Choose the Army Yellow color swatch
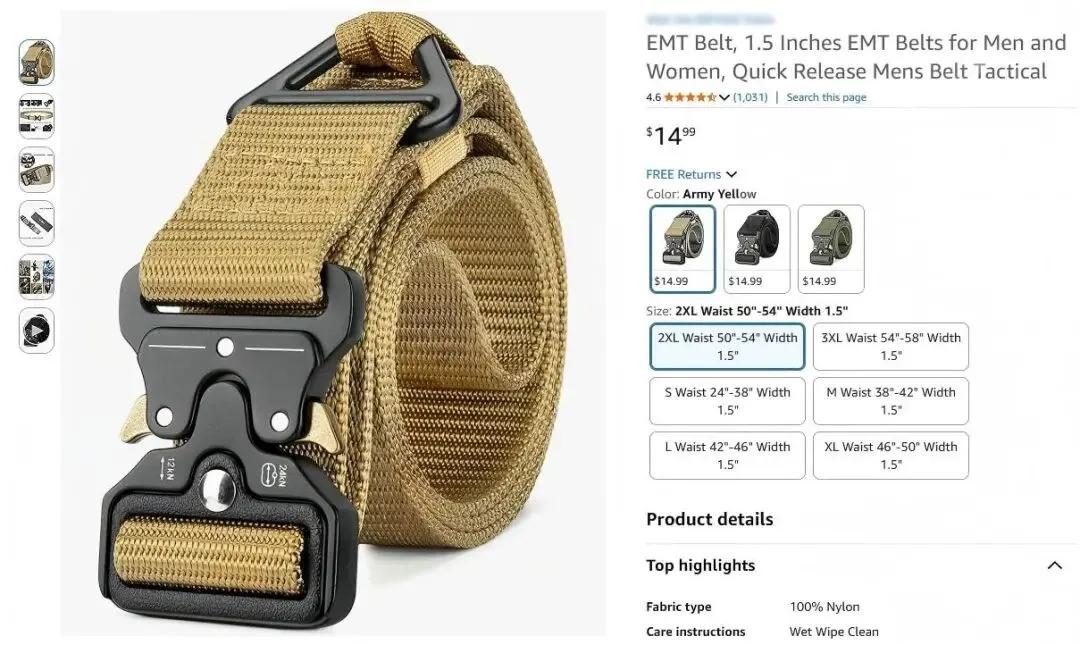This screenshot has height=645, width=1080. click(x=683, y=249)
